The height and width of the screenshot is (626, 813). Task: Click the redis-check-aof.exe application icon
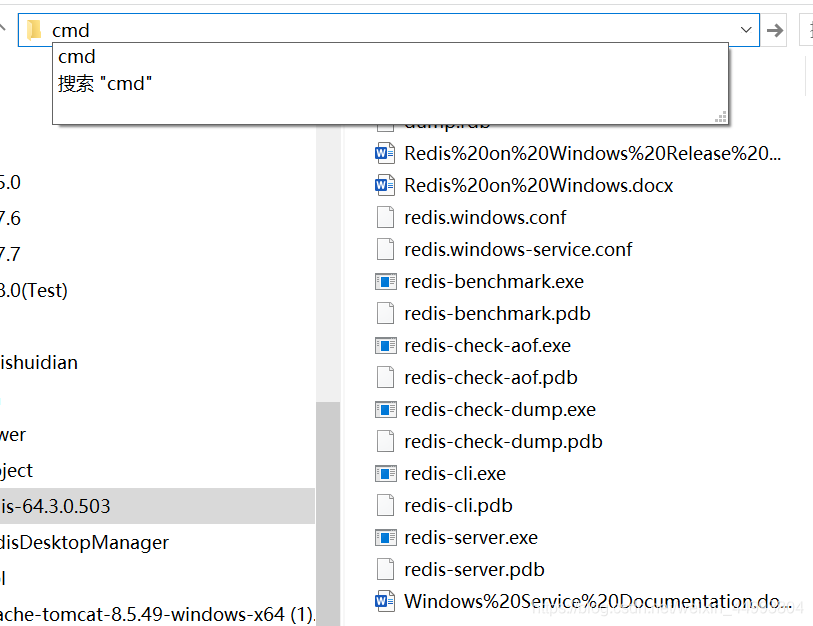[x=386, y=345]
